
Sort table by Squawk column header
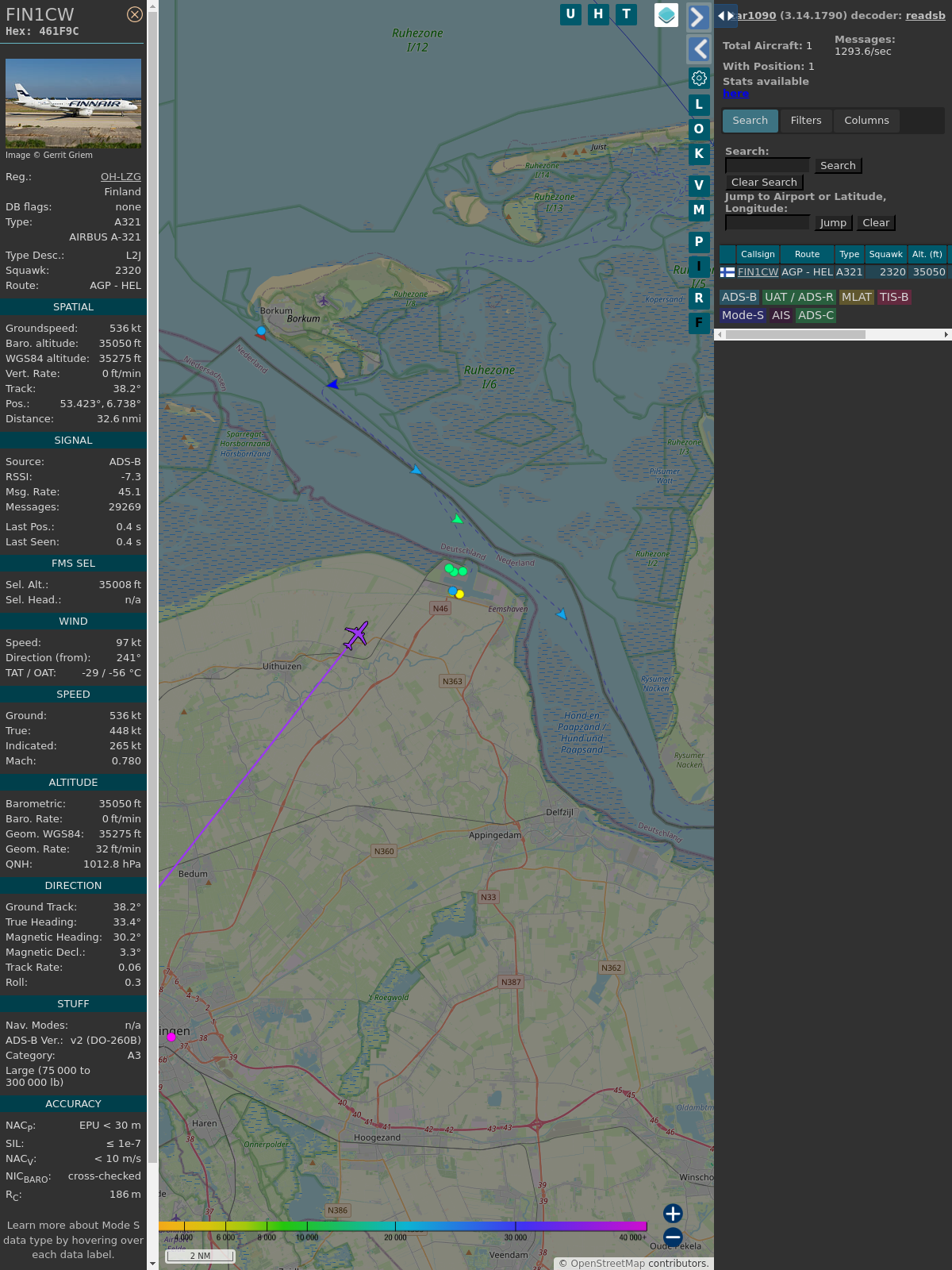point(886,254)
